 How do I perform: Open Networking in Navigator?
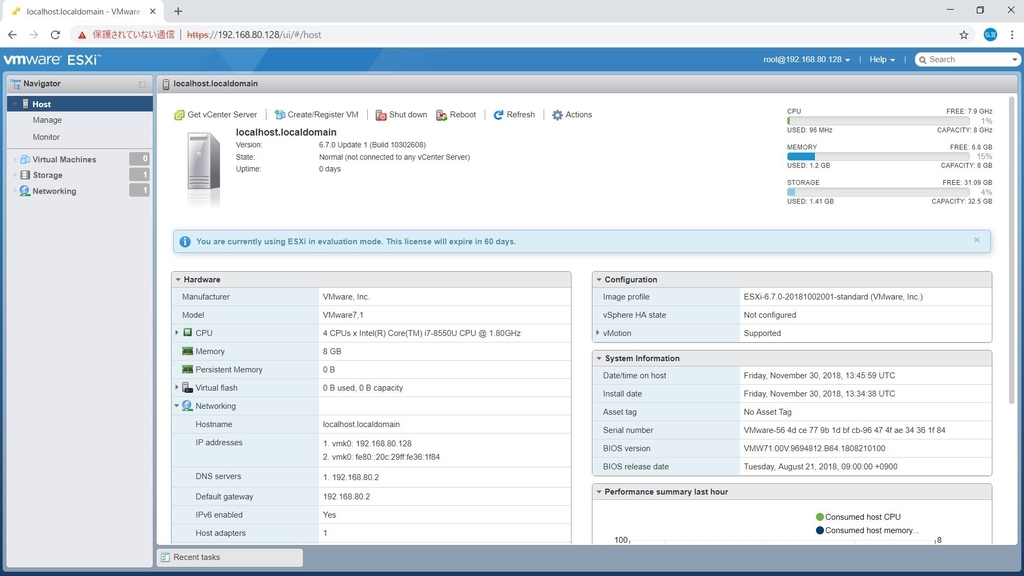[54, 191]
